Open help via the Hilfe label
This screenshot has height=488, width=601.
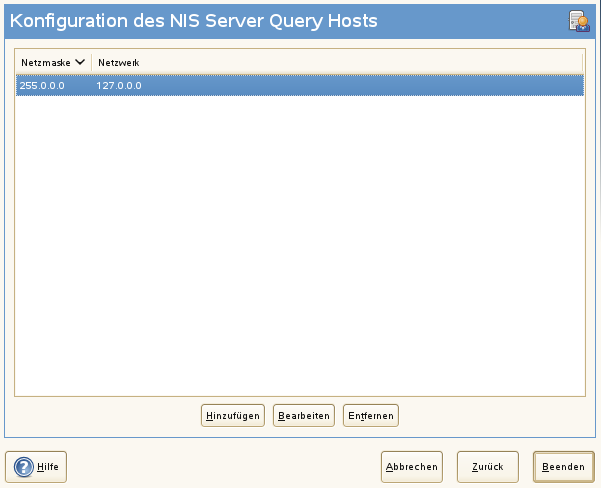tap(48, 467)
